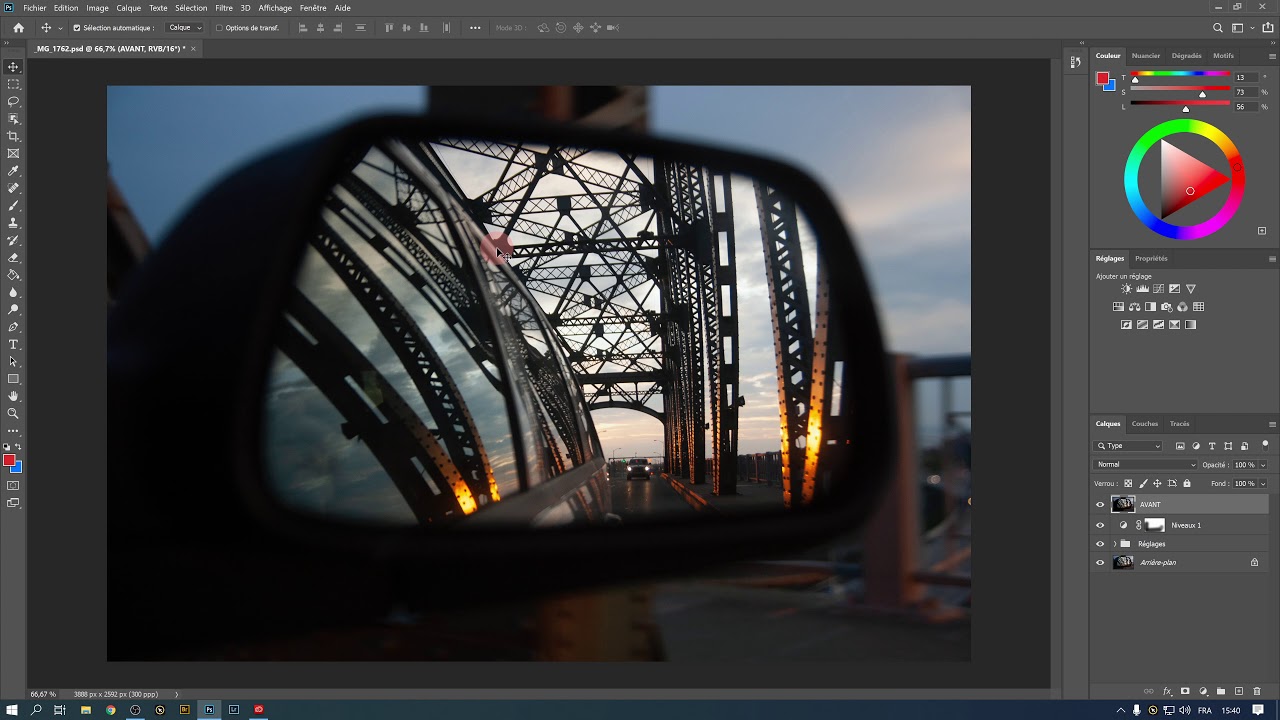
Task: Select the Hand tool
Action: (13, 396)
